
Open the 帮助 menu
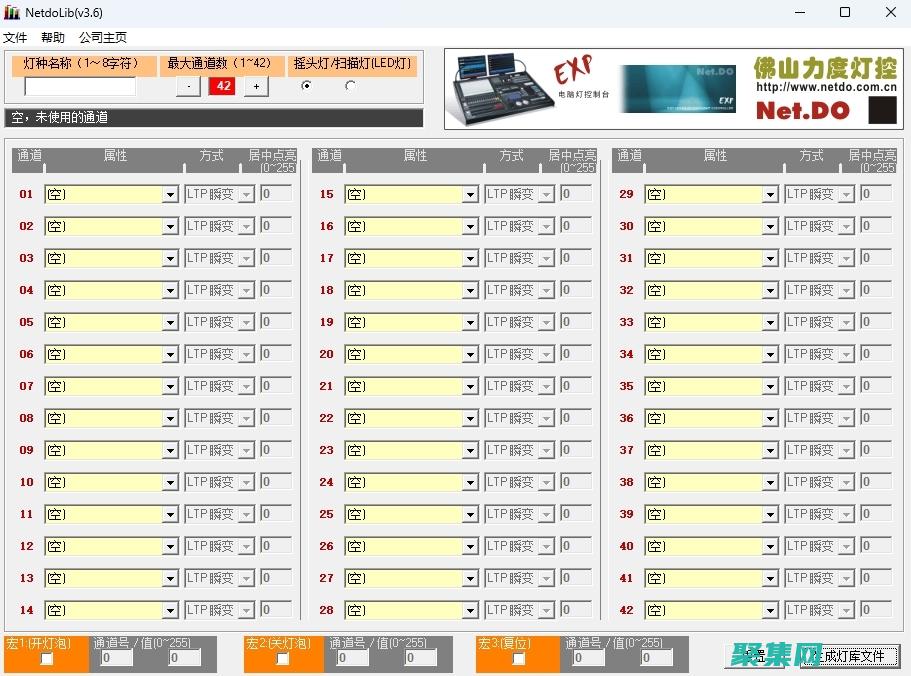tap(53, 37)
